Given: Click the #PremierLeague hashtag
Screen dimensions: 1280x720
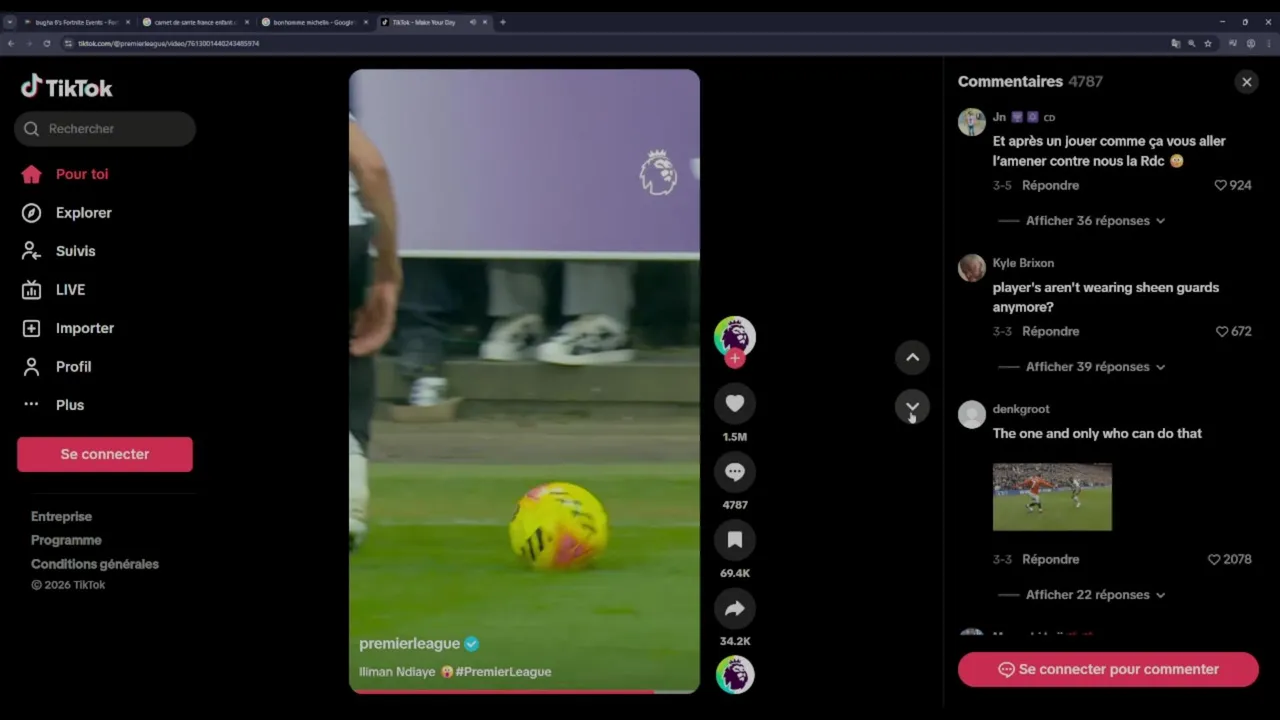Looking at the screenshot, I should coord(503,672).
